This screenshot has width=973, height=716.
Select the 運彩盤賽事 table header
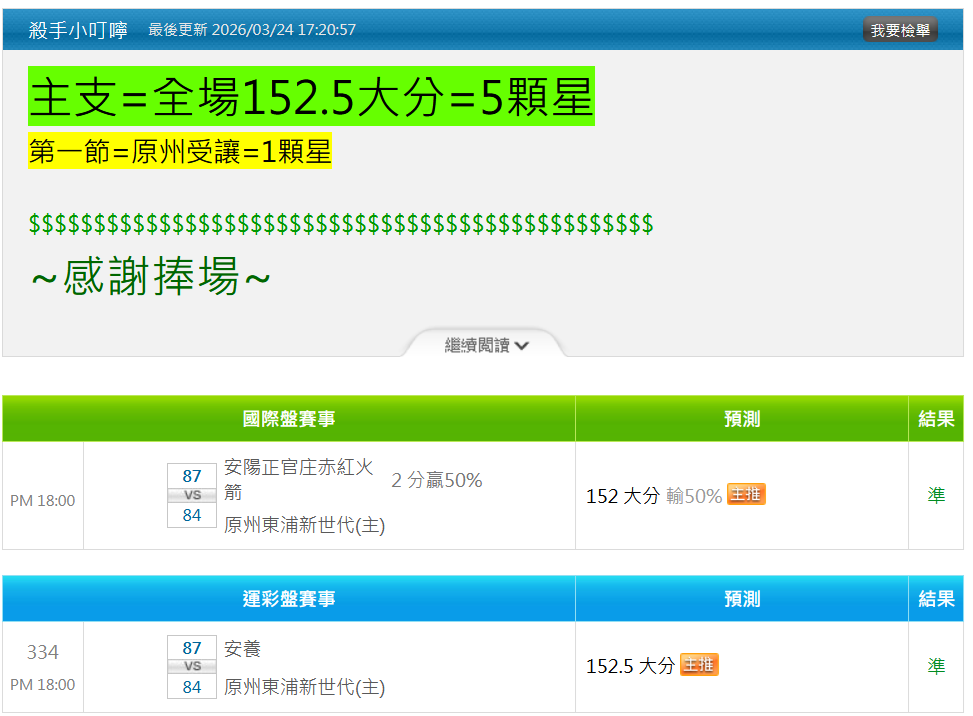coord(289,599)
